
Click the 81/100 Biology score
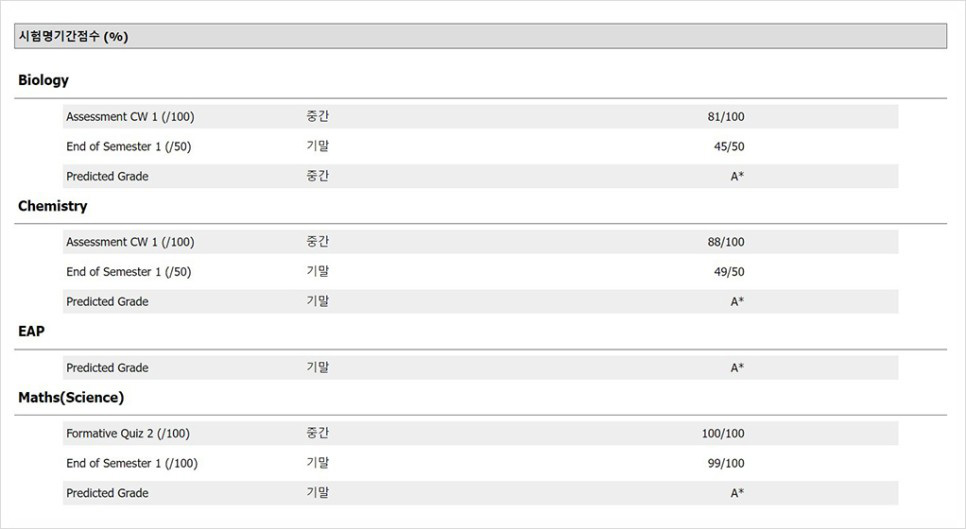pos(726,116)
